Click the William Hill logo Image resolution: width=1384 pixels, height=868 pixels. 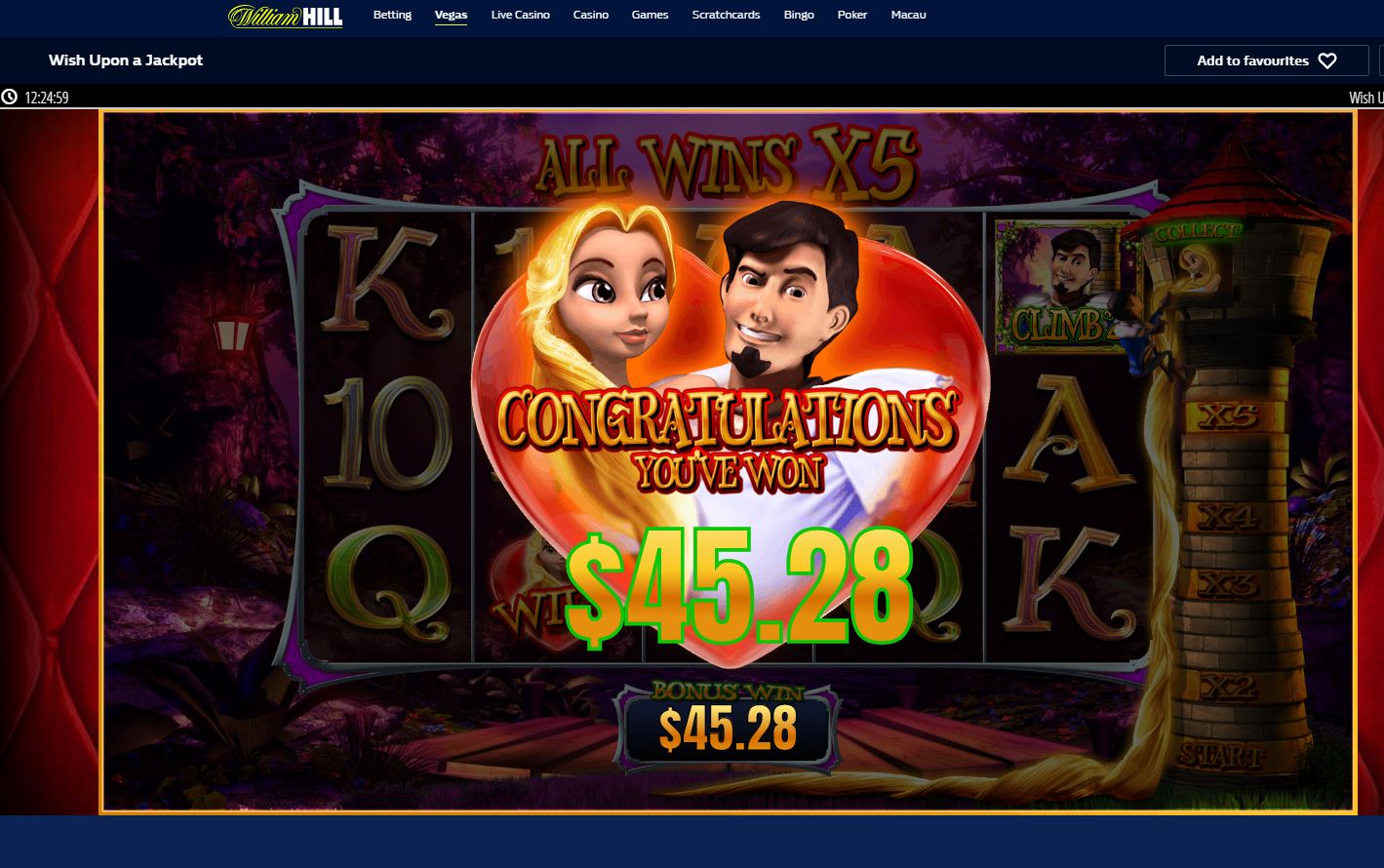pyautogui.click(x=285, y=17)
